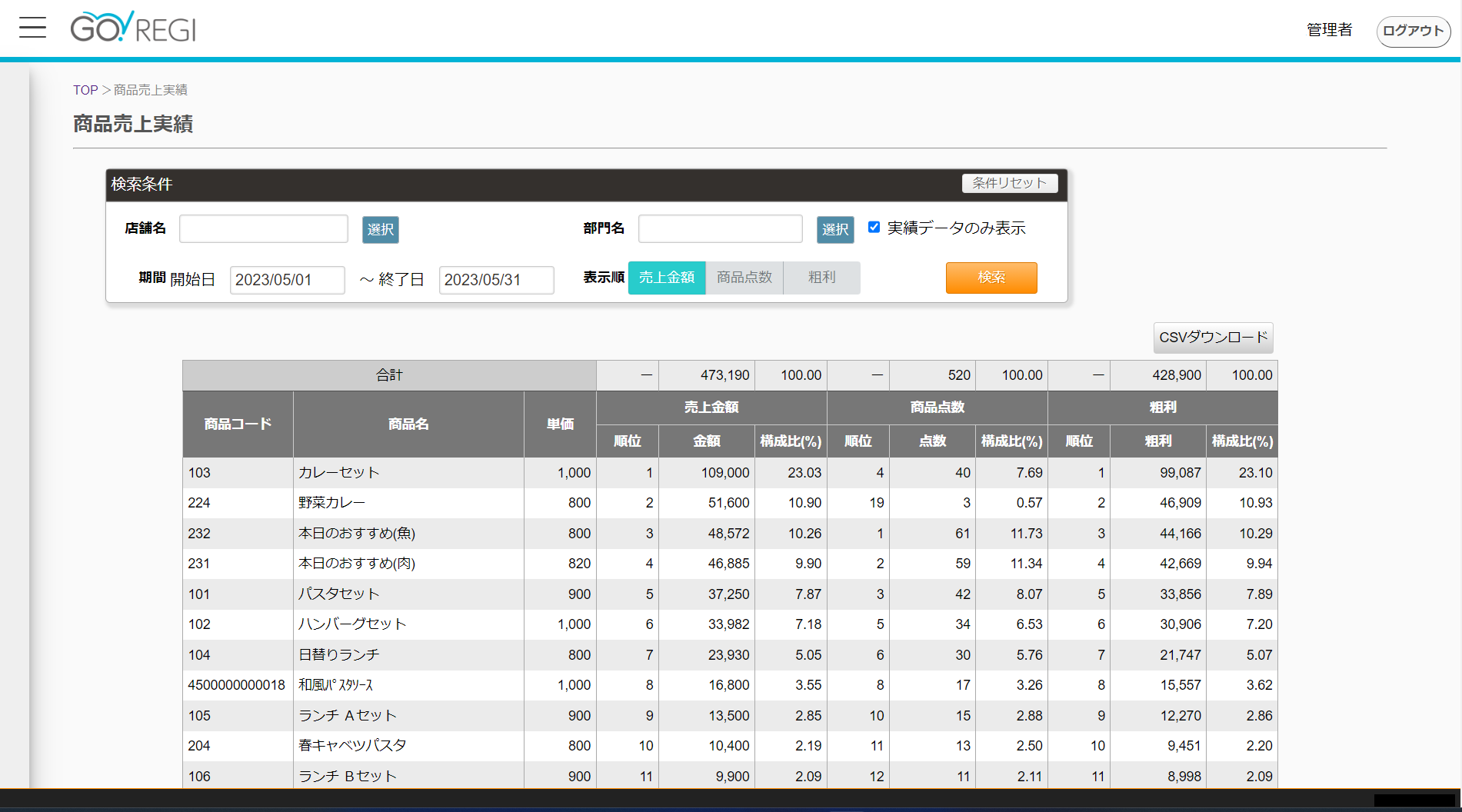Screen dimensions: 1462x812
Task: Click the 商品名 column header
Action: point(408,424)
